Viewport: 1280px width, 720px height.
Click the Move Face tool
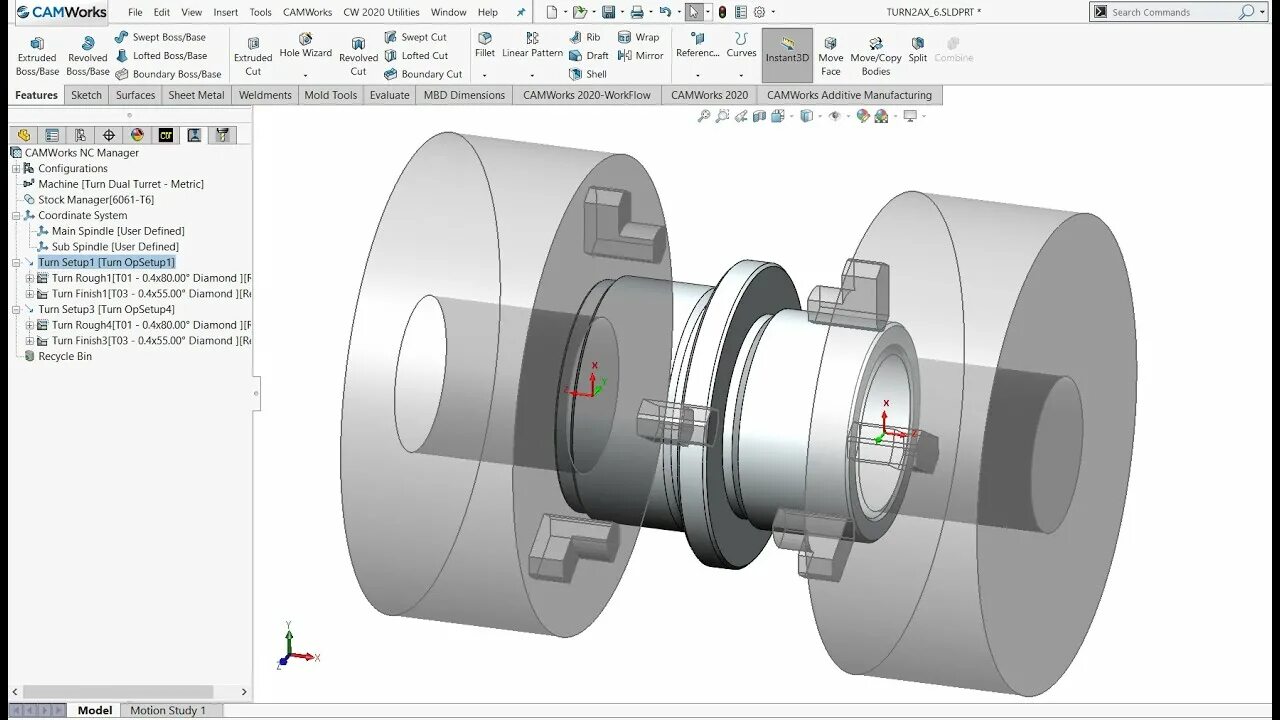coord(831,57)
